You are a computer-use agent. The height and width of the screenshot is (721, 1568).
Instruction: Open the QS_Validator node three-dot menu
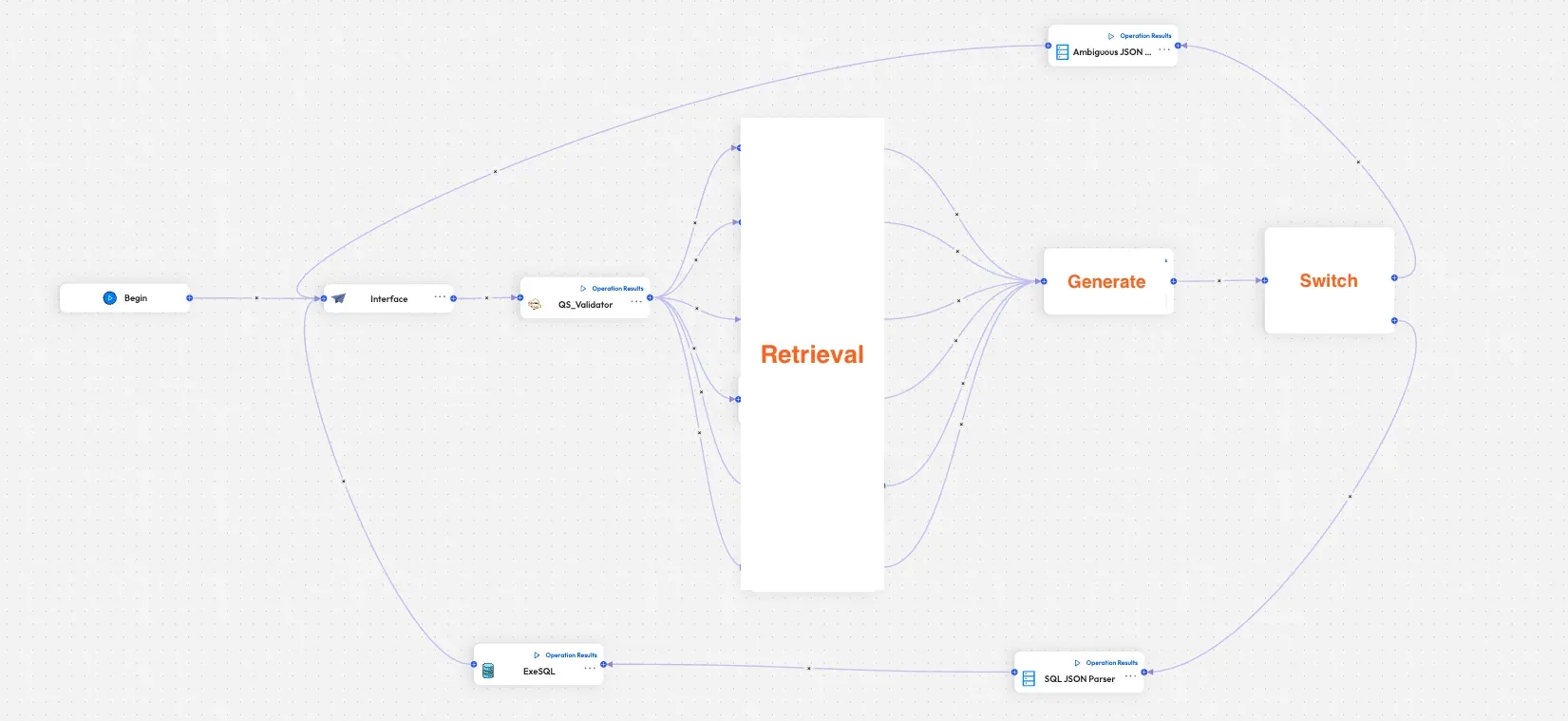(x=636, y=302)
